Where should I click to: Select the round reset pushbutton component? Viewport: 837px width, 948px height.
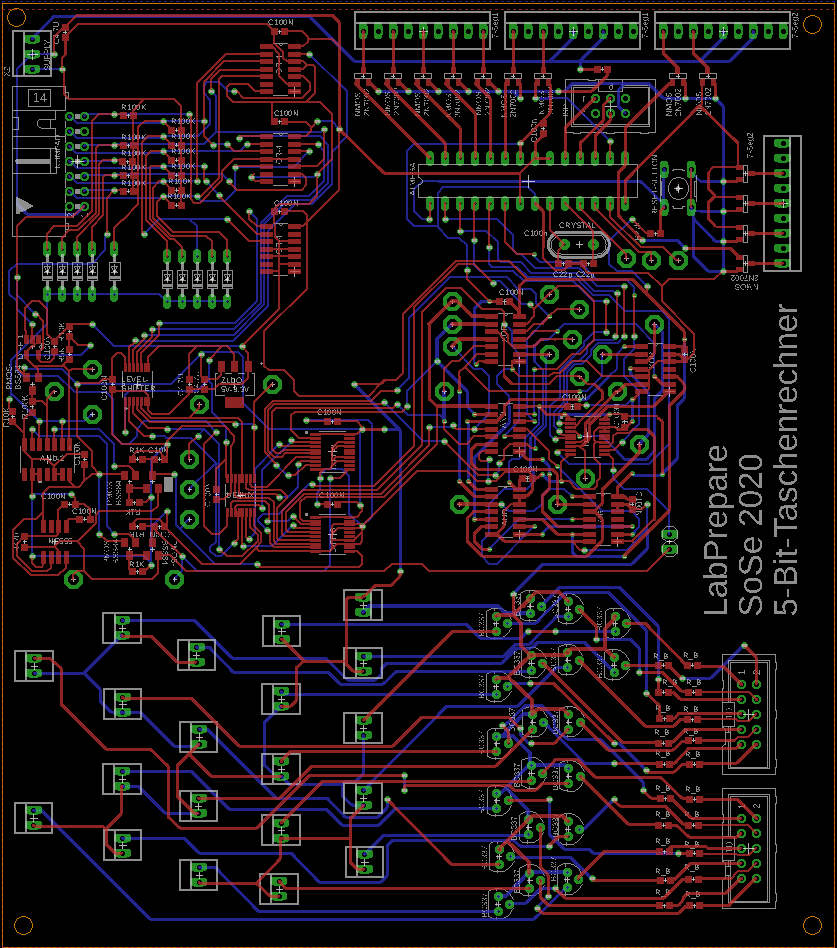(679, 188)
